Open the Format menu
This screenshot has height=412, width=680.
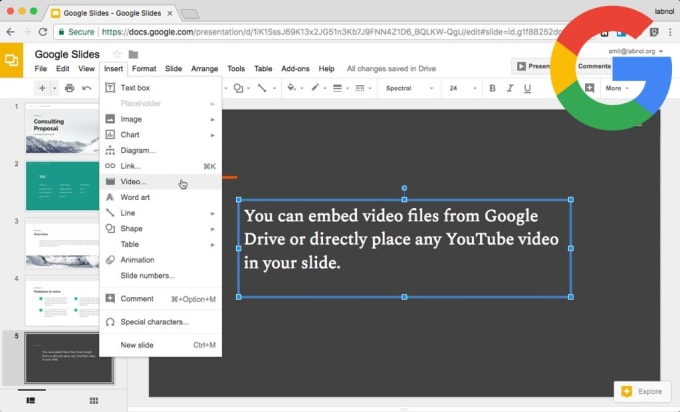[144, 69]
